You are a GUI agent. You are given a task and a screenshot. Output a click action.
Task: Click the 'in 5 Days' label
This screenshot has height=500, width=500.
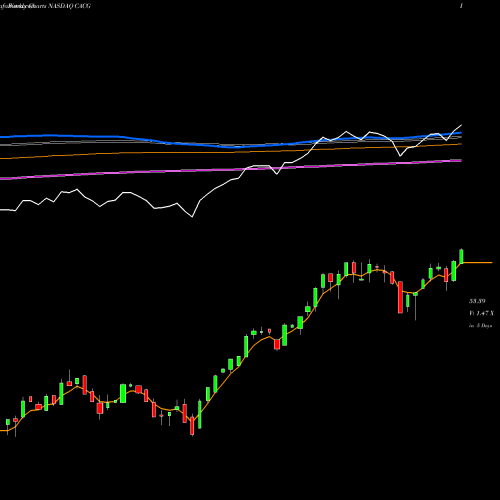480,325
